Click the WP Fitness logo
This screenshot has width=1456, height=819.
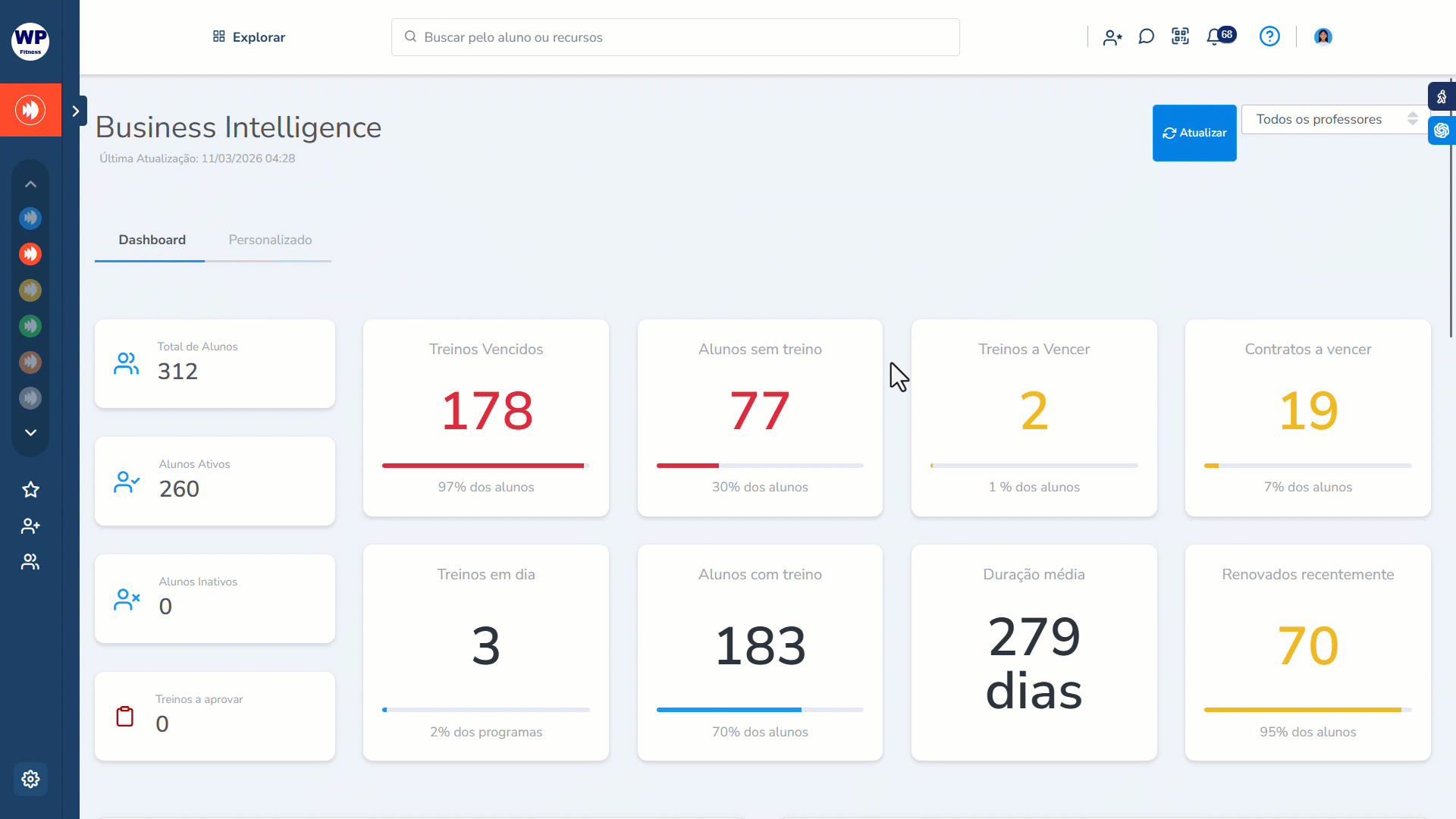30,40
